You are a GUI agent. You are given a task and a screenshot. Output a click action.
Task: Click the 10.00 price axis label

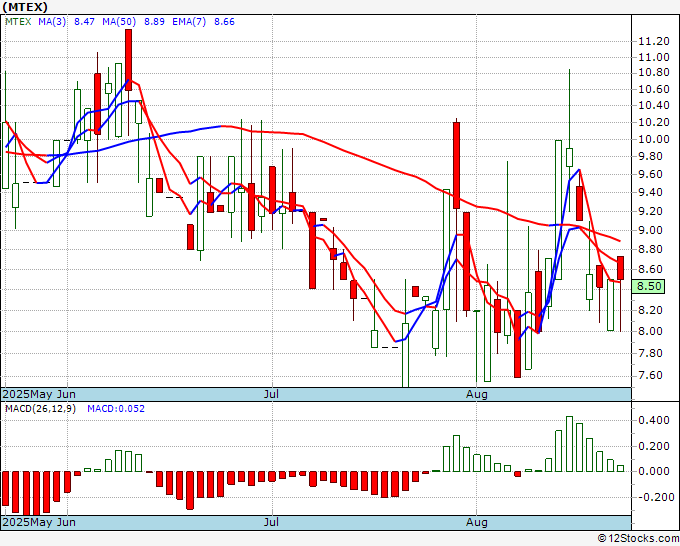click(654, 139)
